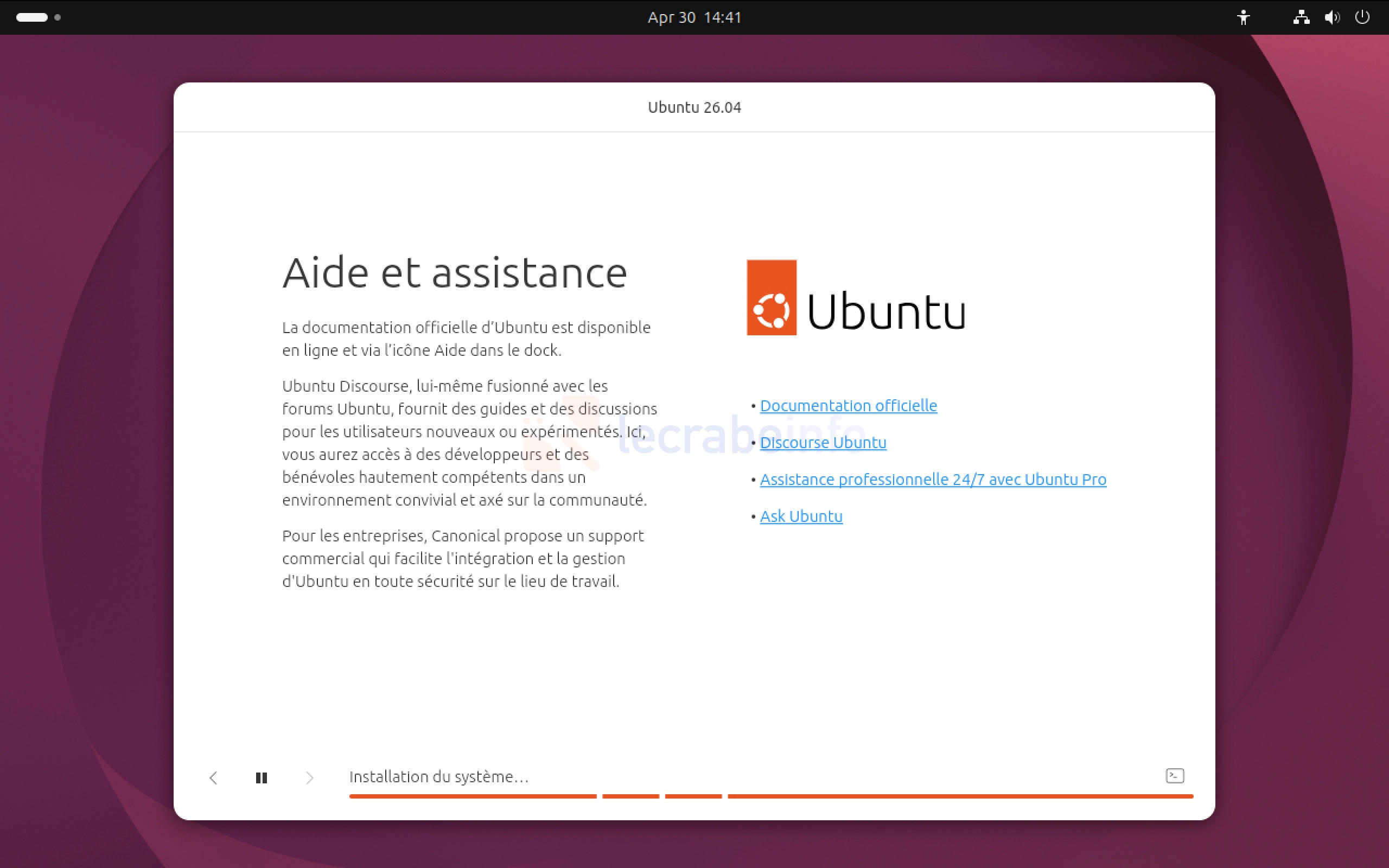Click the Ubuntu 26.04 window title
The height and width of the screenshot is (868, 1389).
694,107
